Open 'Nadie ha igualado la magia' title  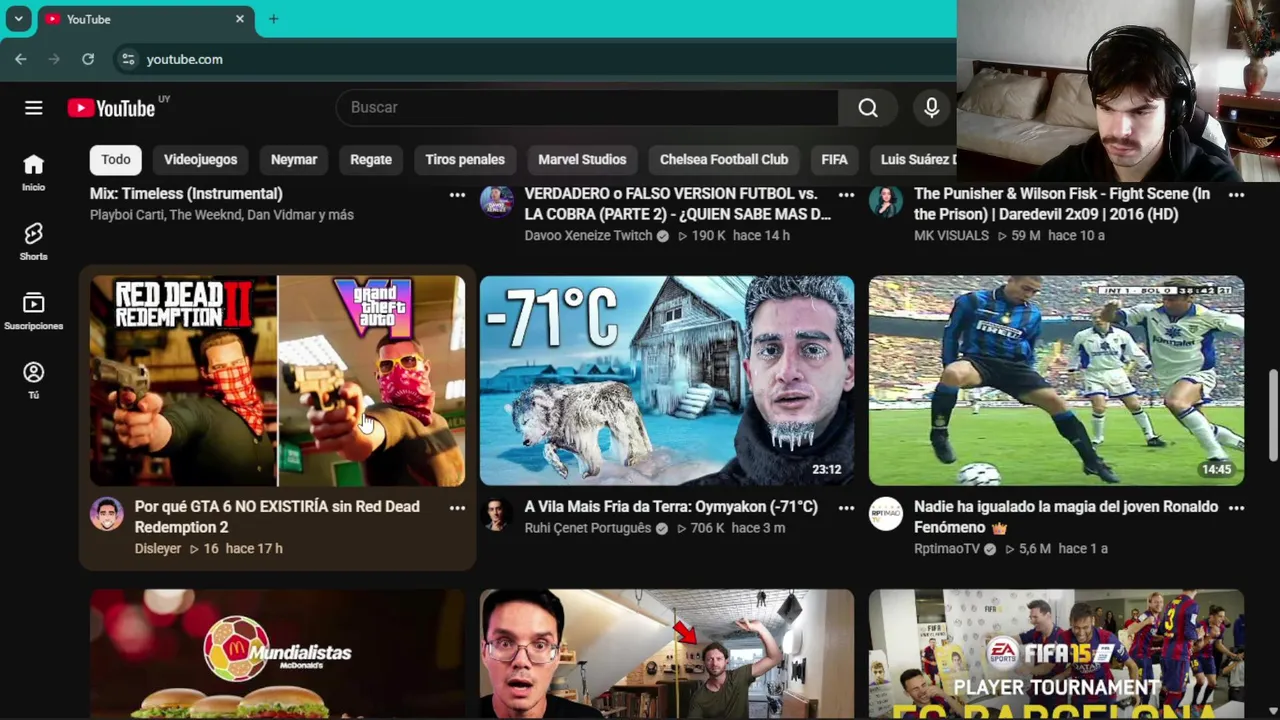pyautogui.click(x=1066, y=517)
